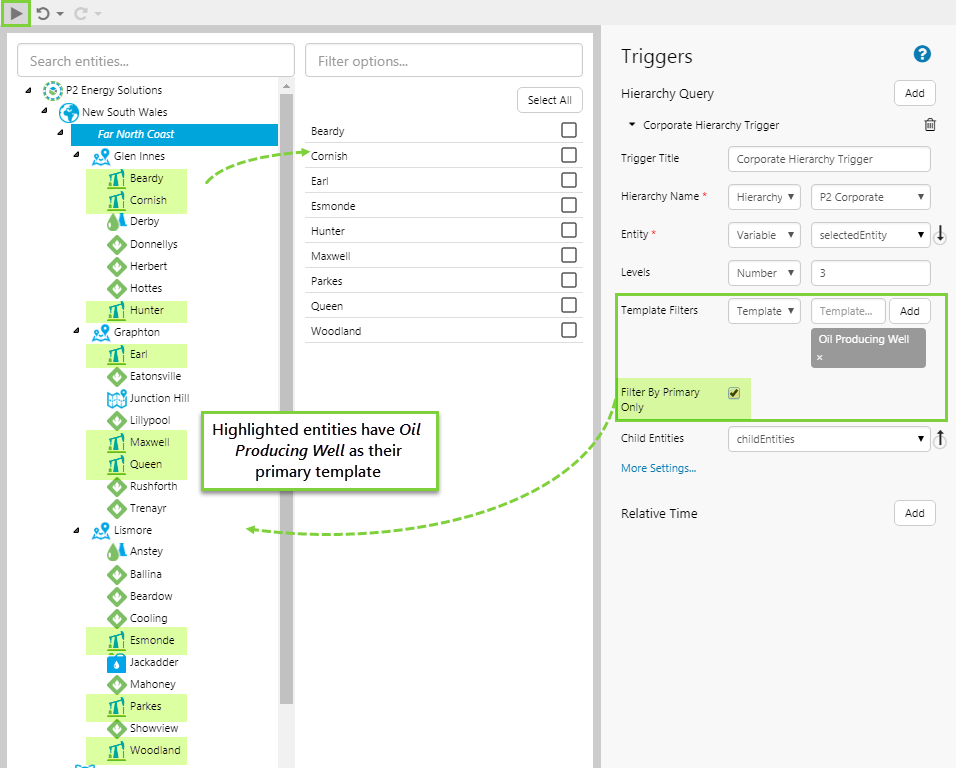Click the New South Wales globe icon
The image size is (956, 768).
(69, 112)
